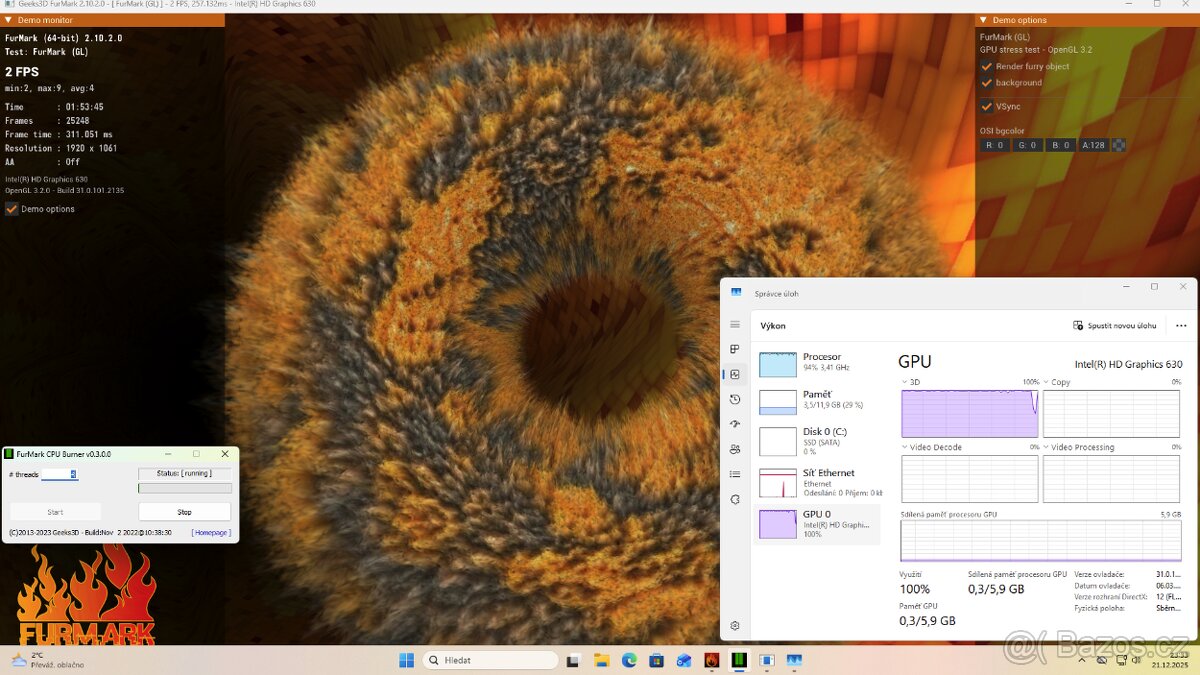Select Procesor in the performance list
Screen dimensions: 1200x675
tap(818, 363)
